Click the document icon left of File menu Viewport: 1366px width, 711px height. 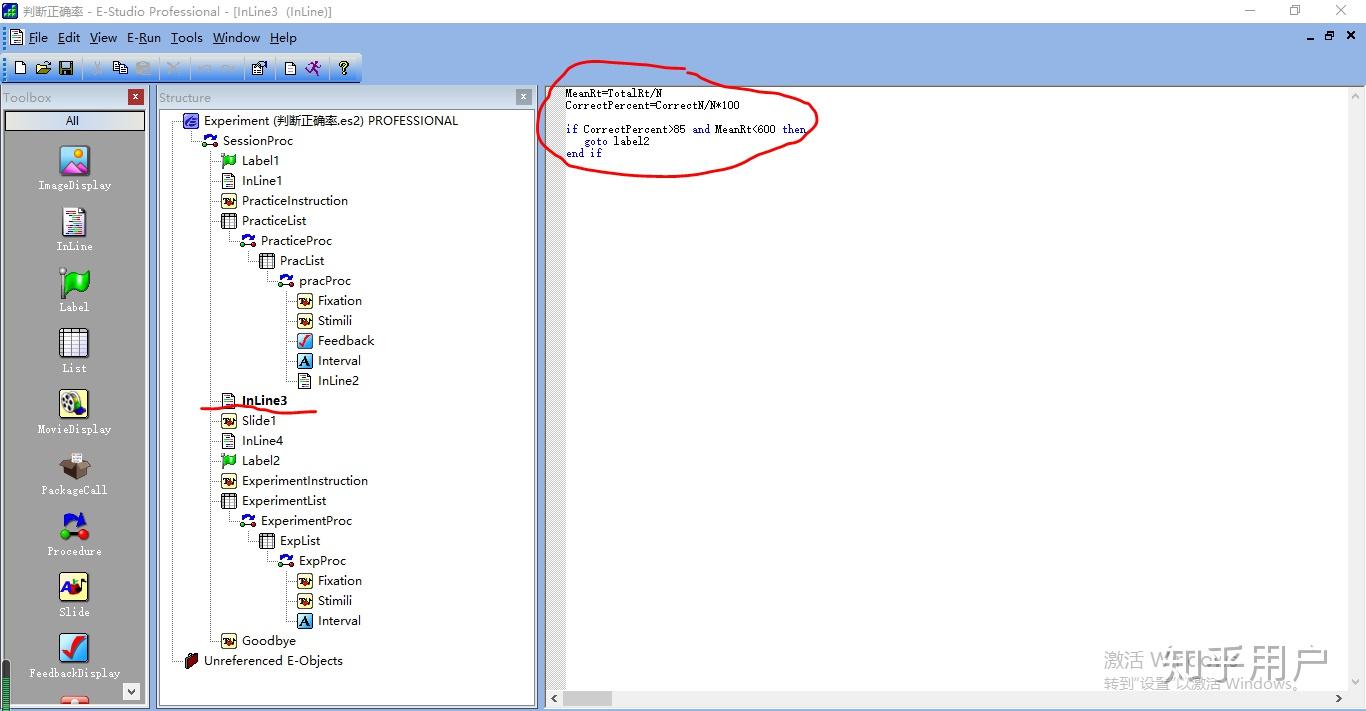15,37
